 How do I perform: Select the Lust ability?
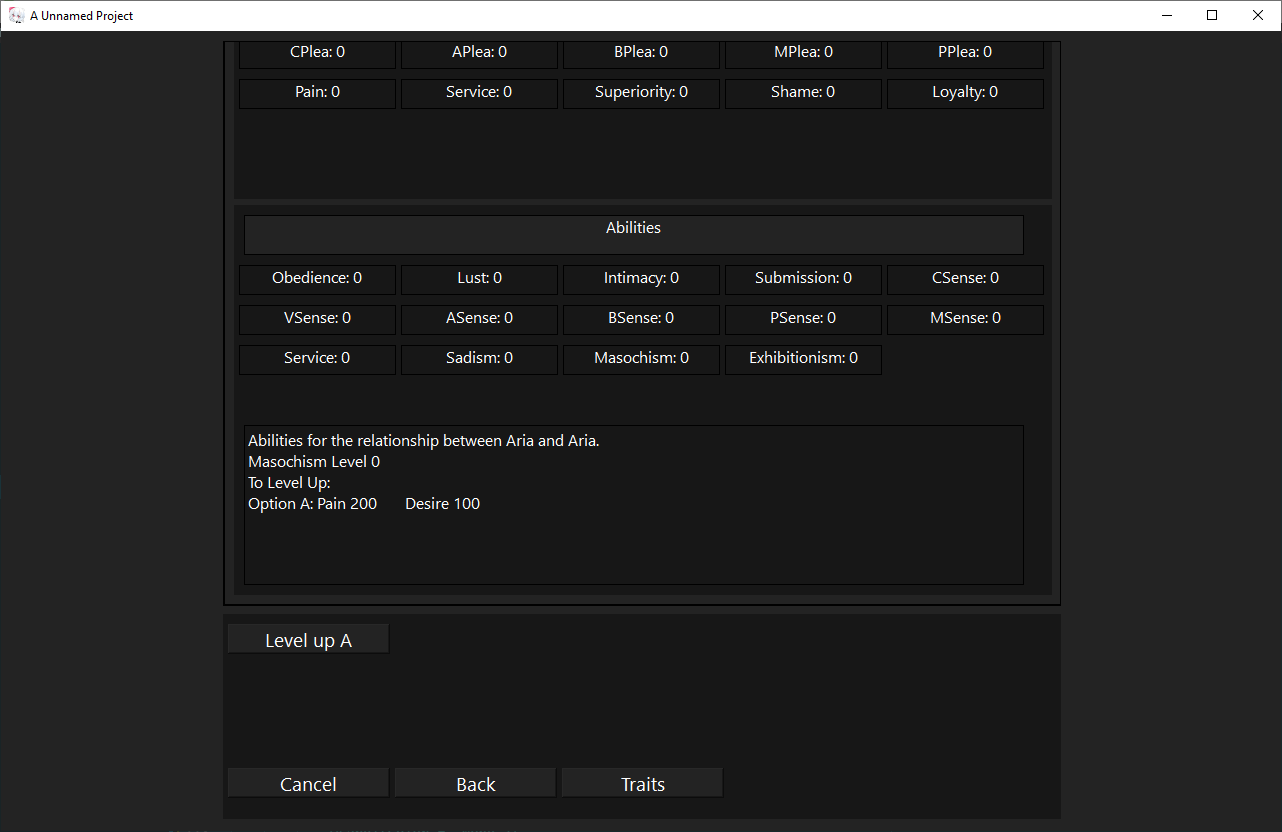point(479,279)
